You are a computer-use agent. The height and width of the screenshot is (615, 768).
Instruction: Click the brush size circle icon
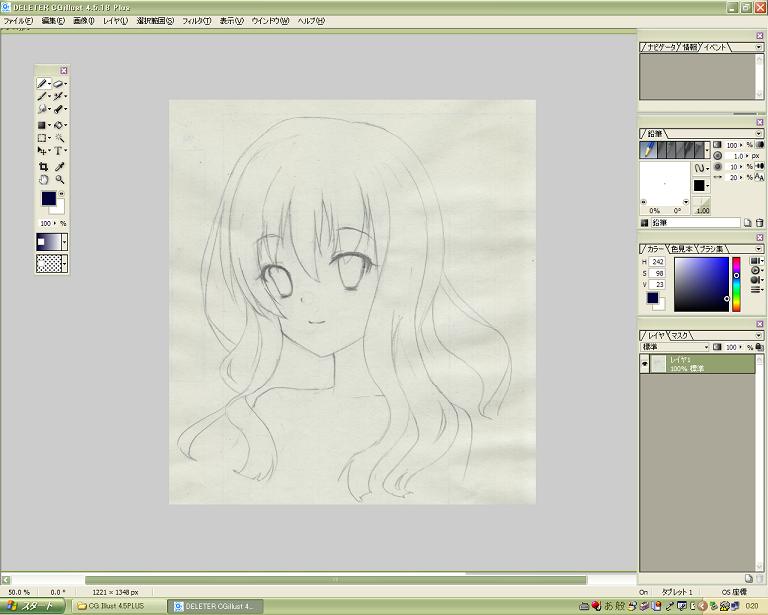[x=718, y=156]
